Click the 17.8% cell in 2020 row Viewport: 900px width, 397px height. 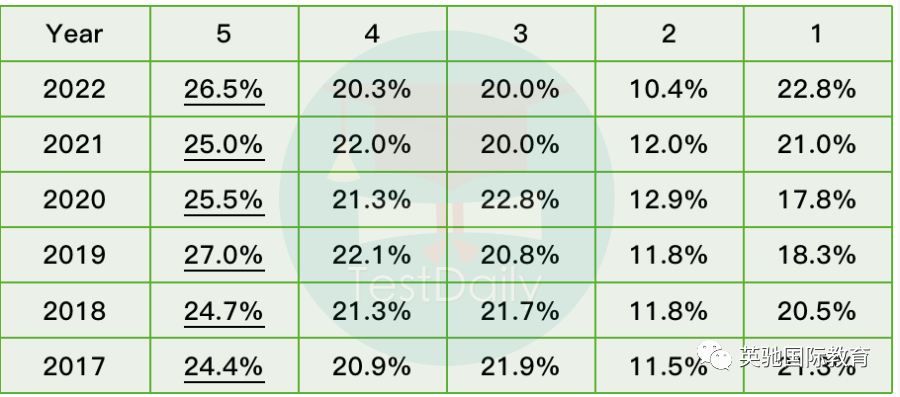click(817, 200)
